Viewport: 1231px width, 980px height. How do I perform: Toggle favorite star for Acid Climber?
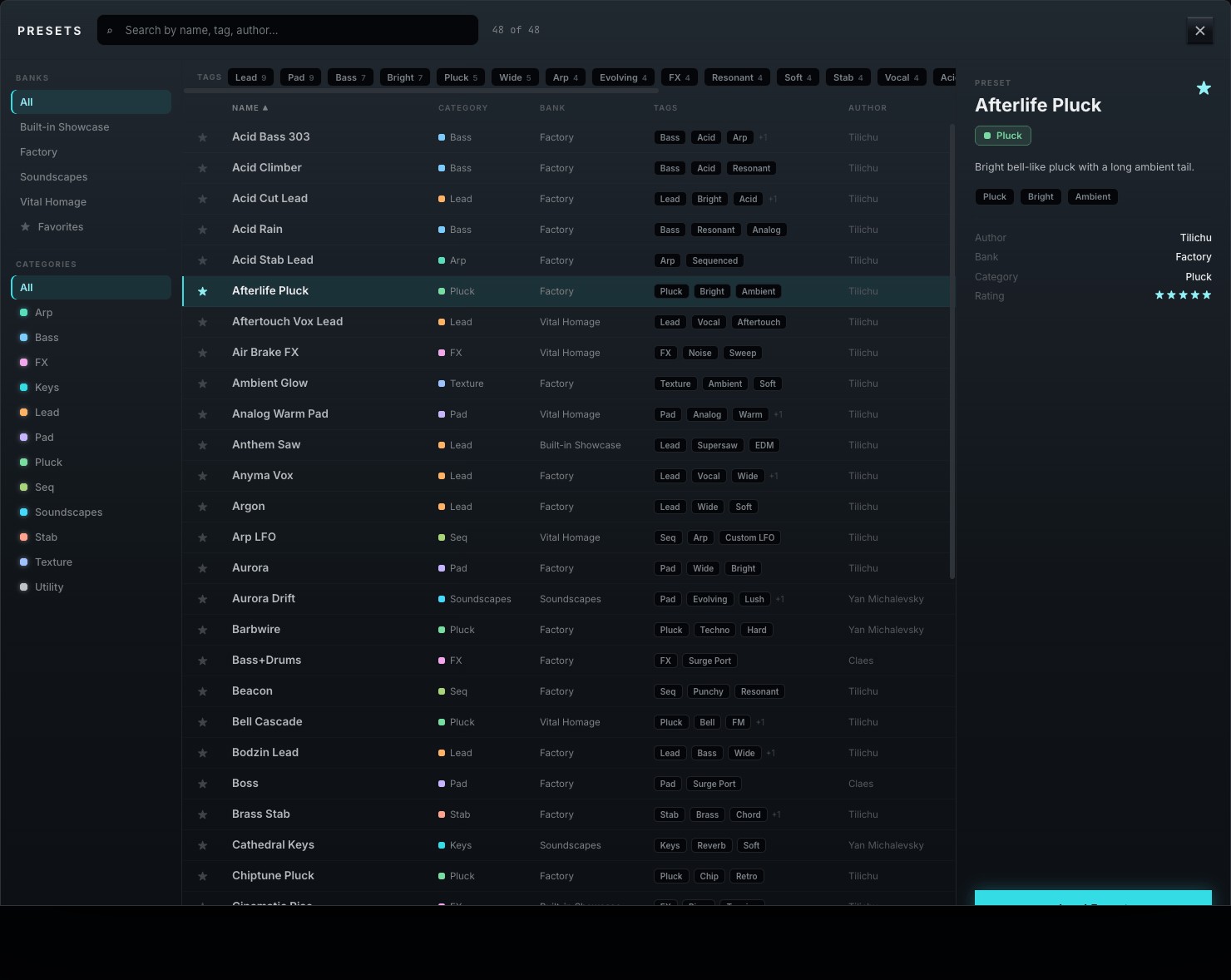pyautogui.click(x=202, y=168)
